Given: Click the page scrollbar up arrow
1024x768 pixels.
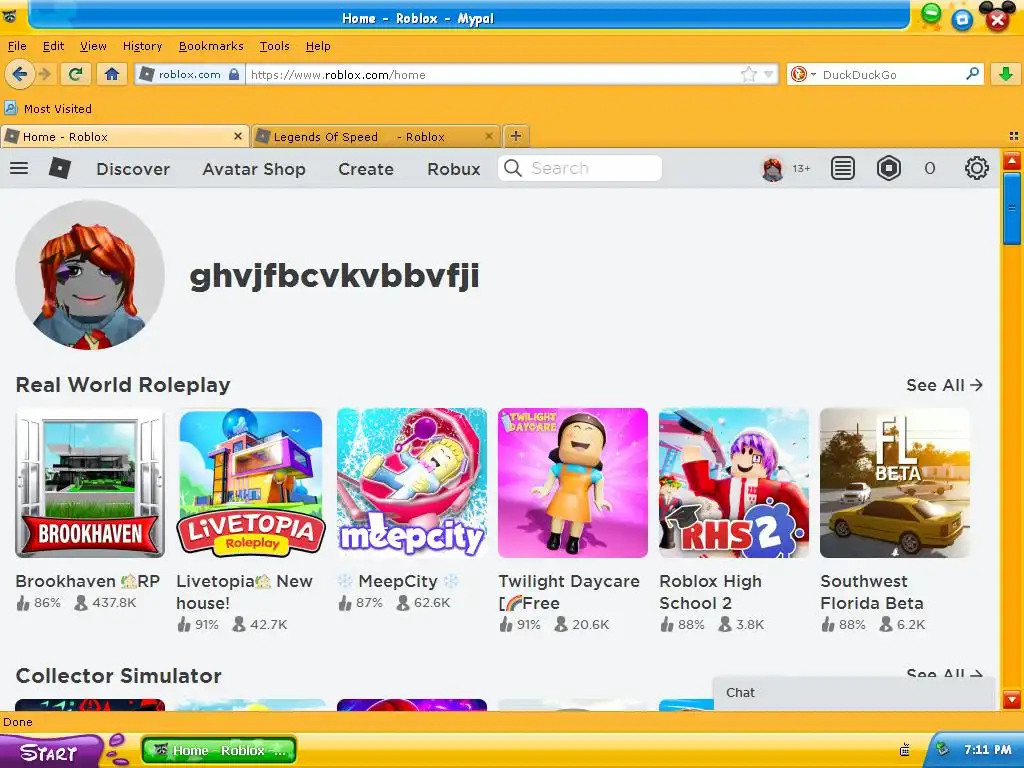Looking at the screenshot, I should (x=1012, y=160).
